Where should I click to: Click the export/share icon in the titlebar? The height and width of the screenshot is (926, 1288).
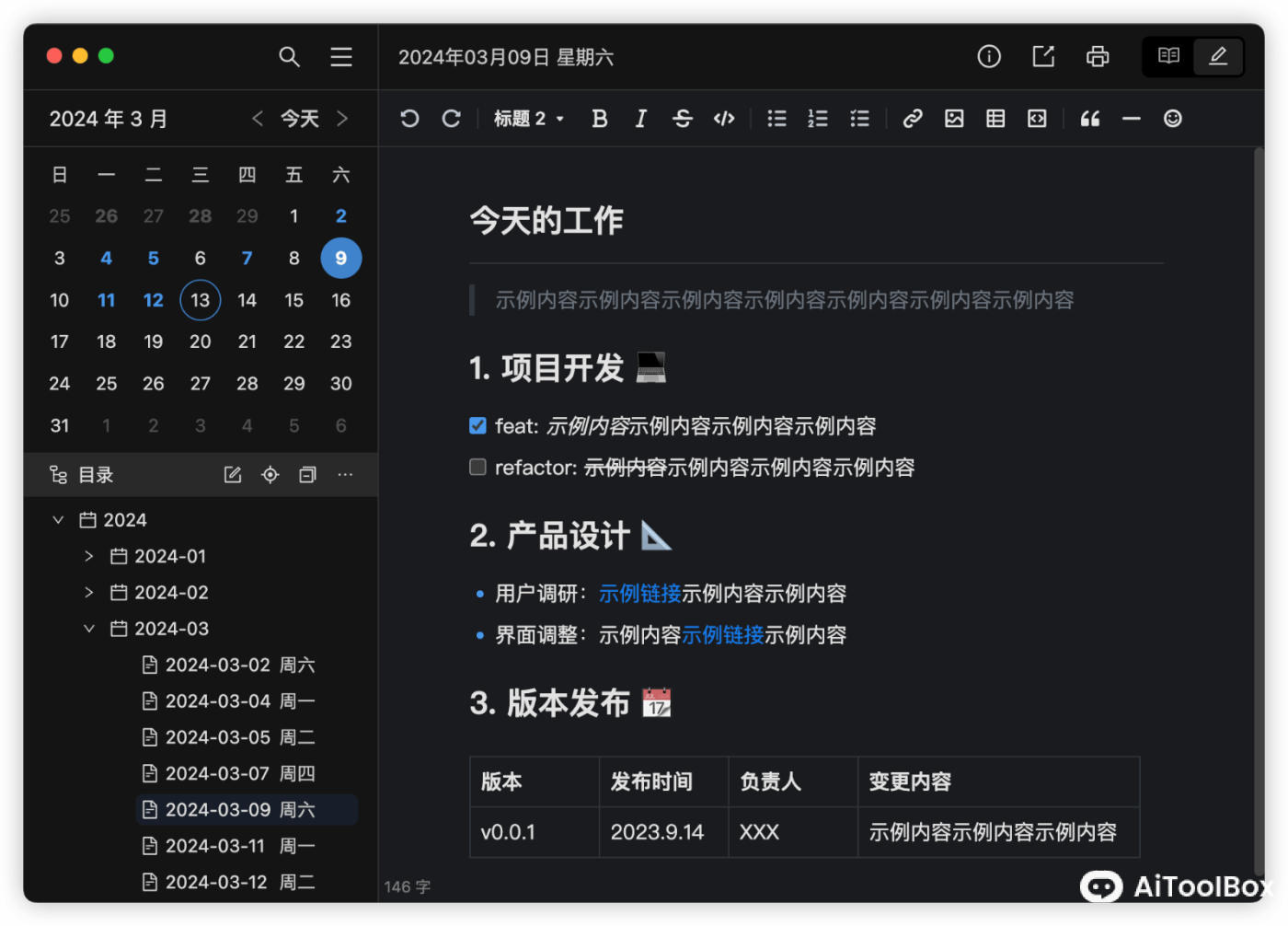coord(1043,56)
